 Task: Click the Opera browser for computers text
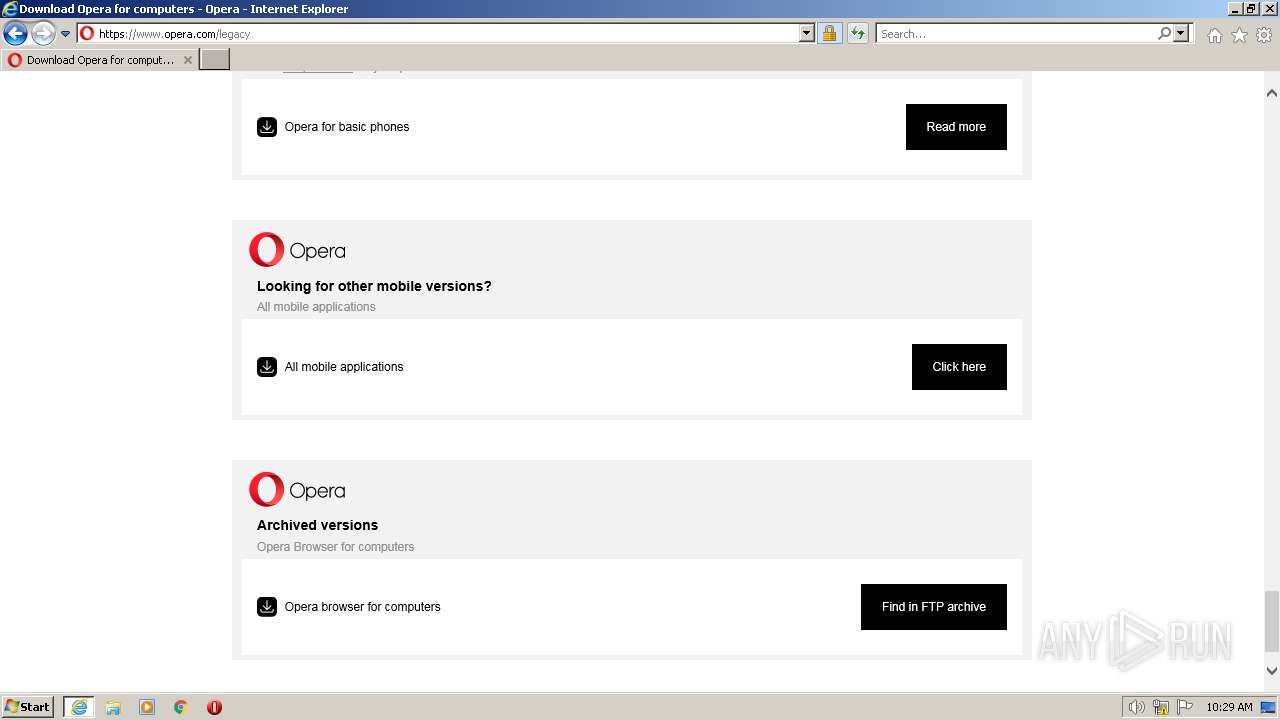[363, 607]
